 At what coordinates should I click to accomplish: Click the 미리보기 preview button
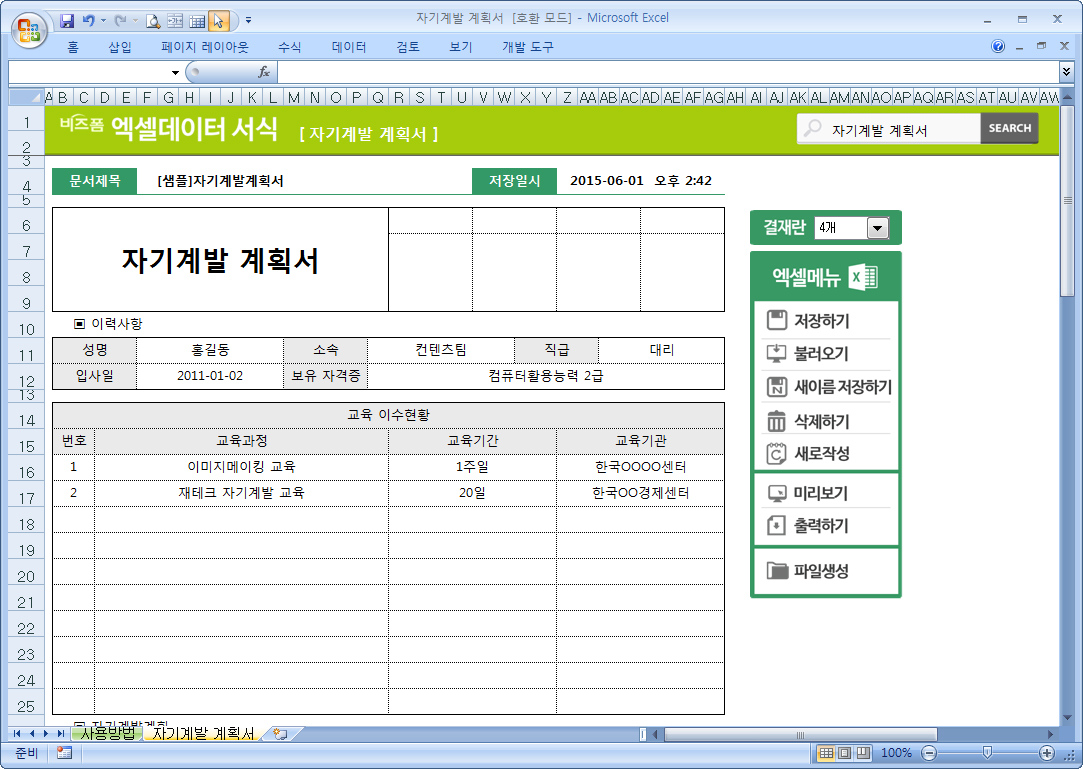point(777,493)
